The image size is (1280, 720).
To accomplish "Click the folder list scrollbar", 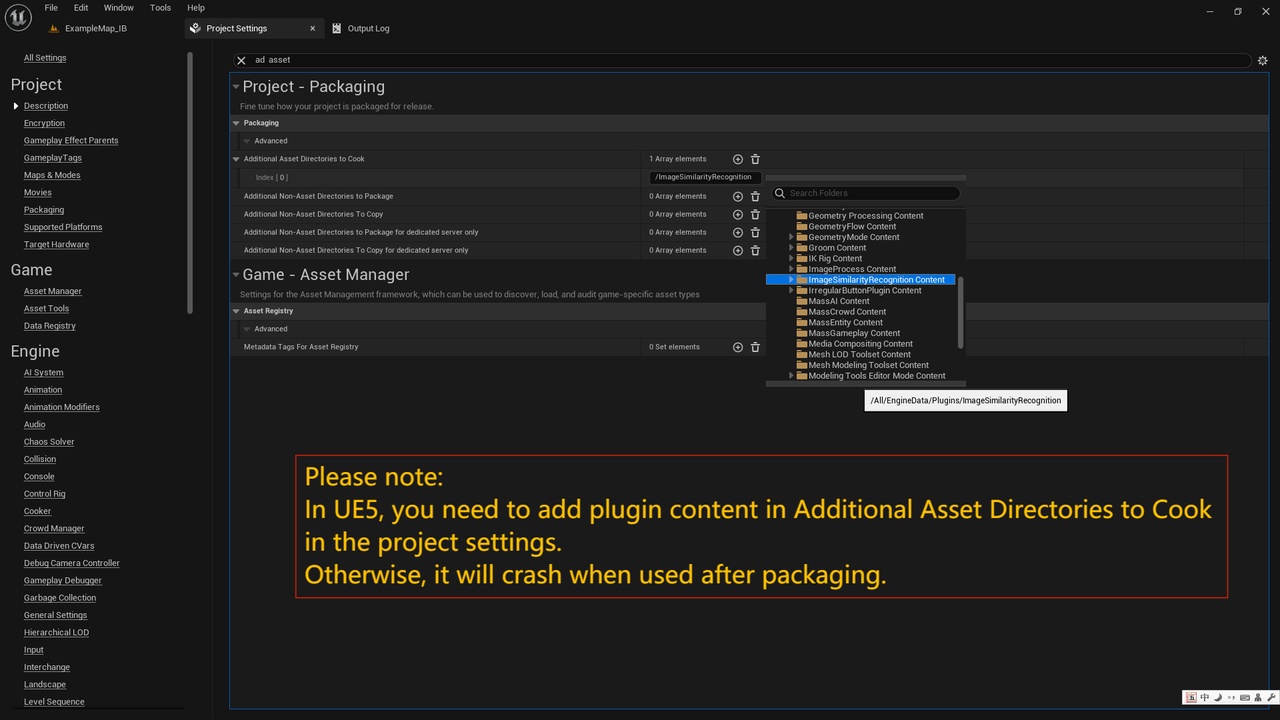I will (x=961, y=313).
